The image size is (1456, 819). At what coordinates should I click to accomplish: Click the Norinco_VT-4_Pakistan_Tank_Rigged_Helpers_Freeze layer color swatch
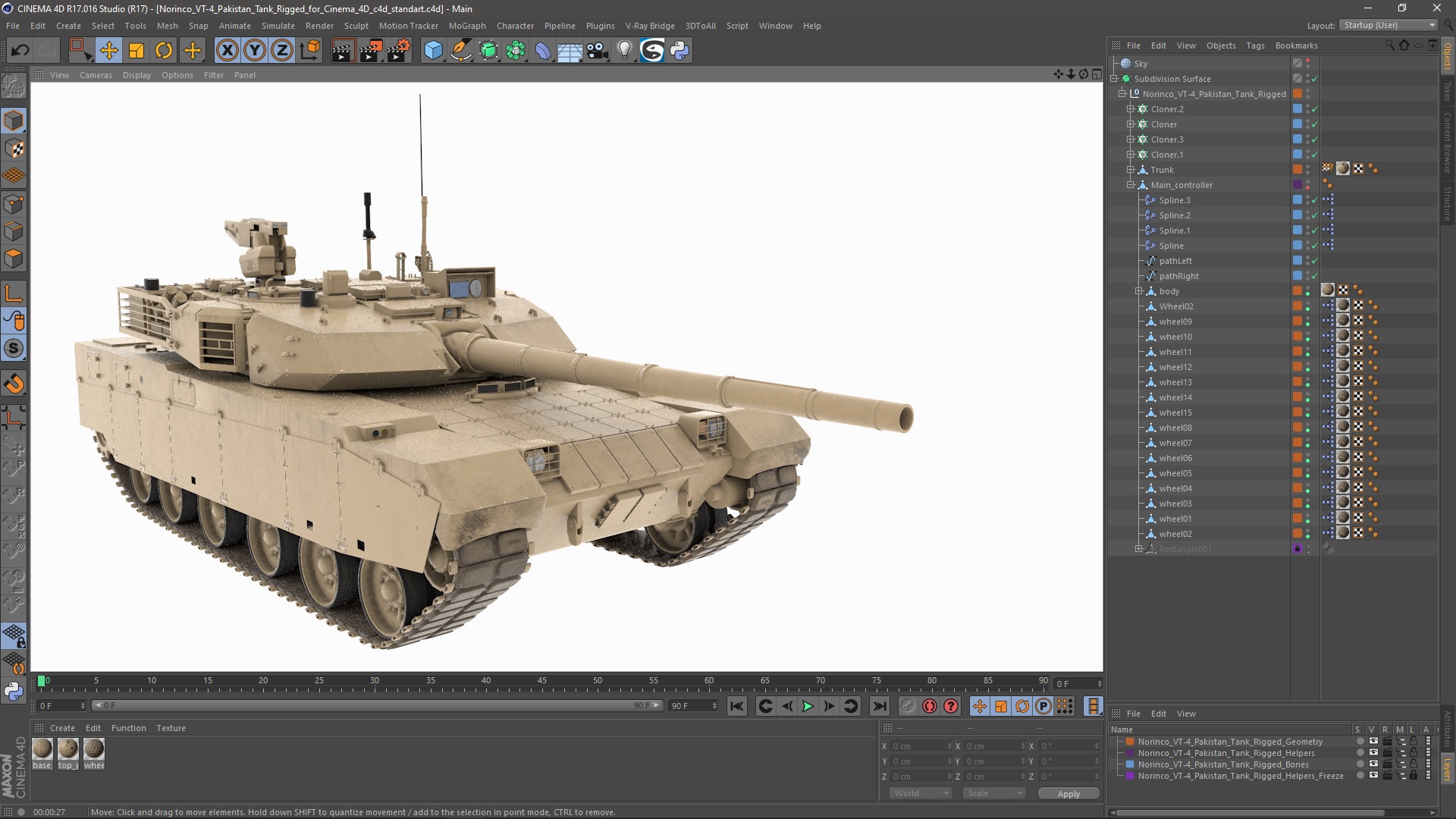tap(1130, 776)
